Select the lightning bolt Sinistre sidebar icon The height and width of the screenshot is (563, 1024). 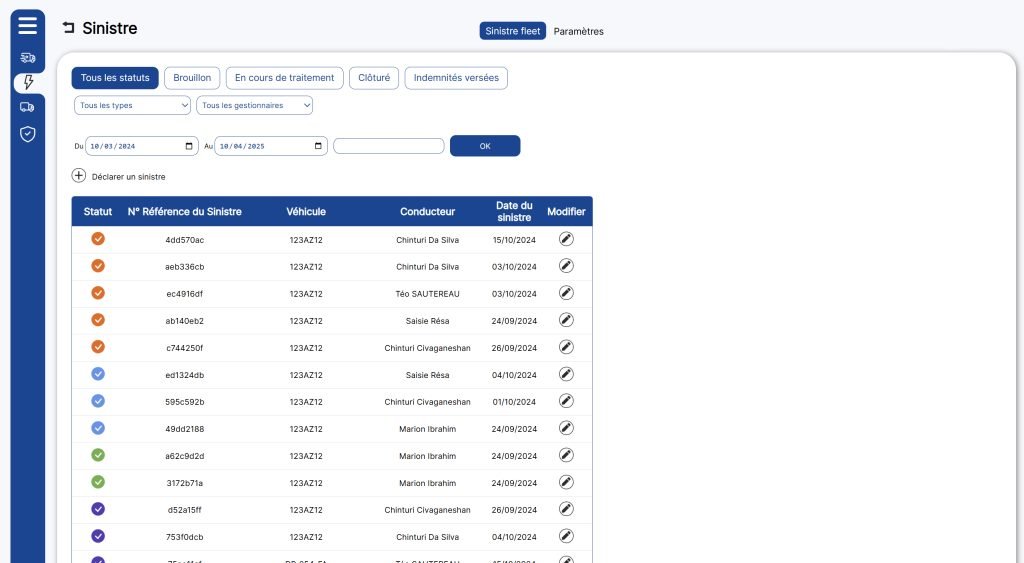(x=28, y=82)
